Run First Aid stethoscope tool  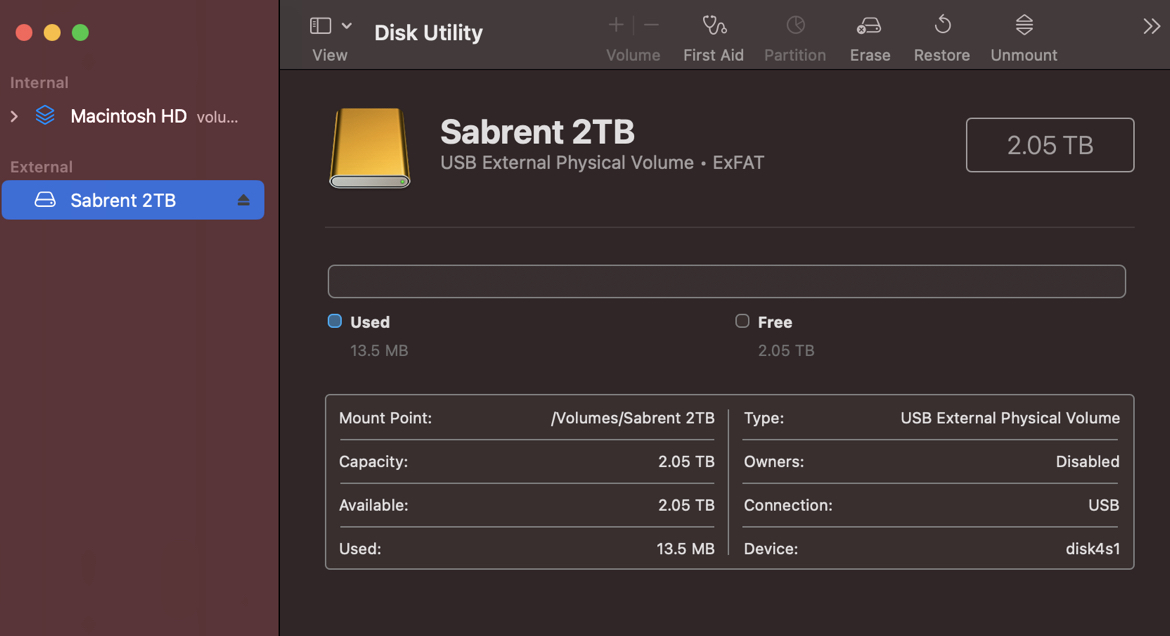pos(714,25)
